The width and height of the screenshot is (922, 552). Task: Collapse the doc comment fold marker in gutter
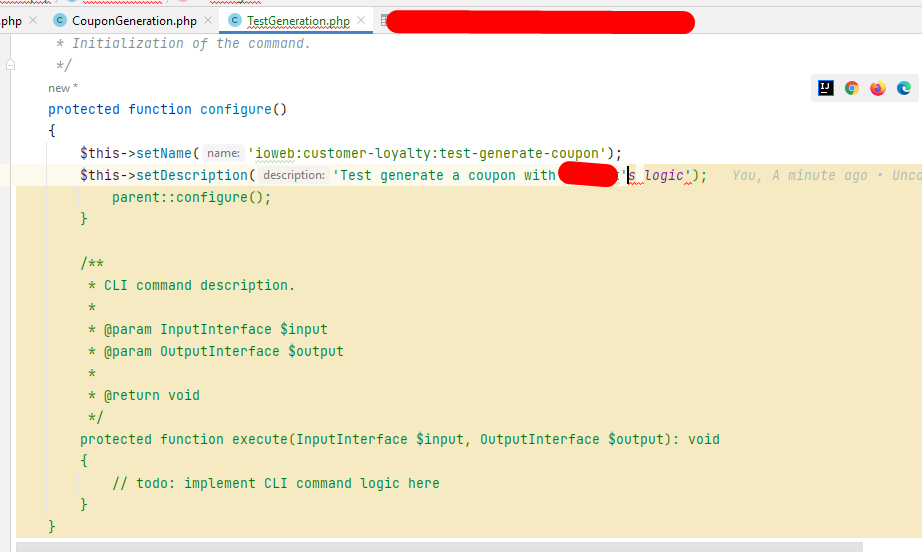[10, 65]
